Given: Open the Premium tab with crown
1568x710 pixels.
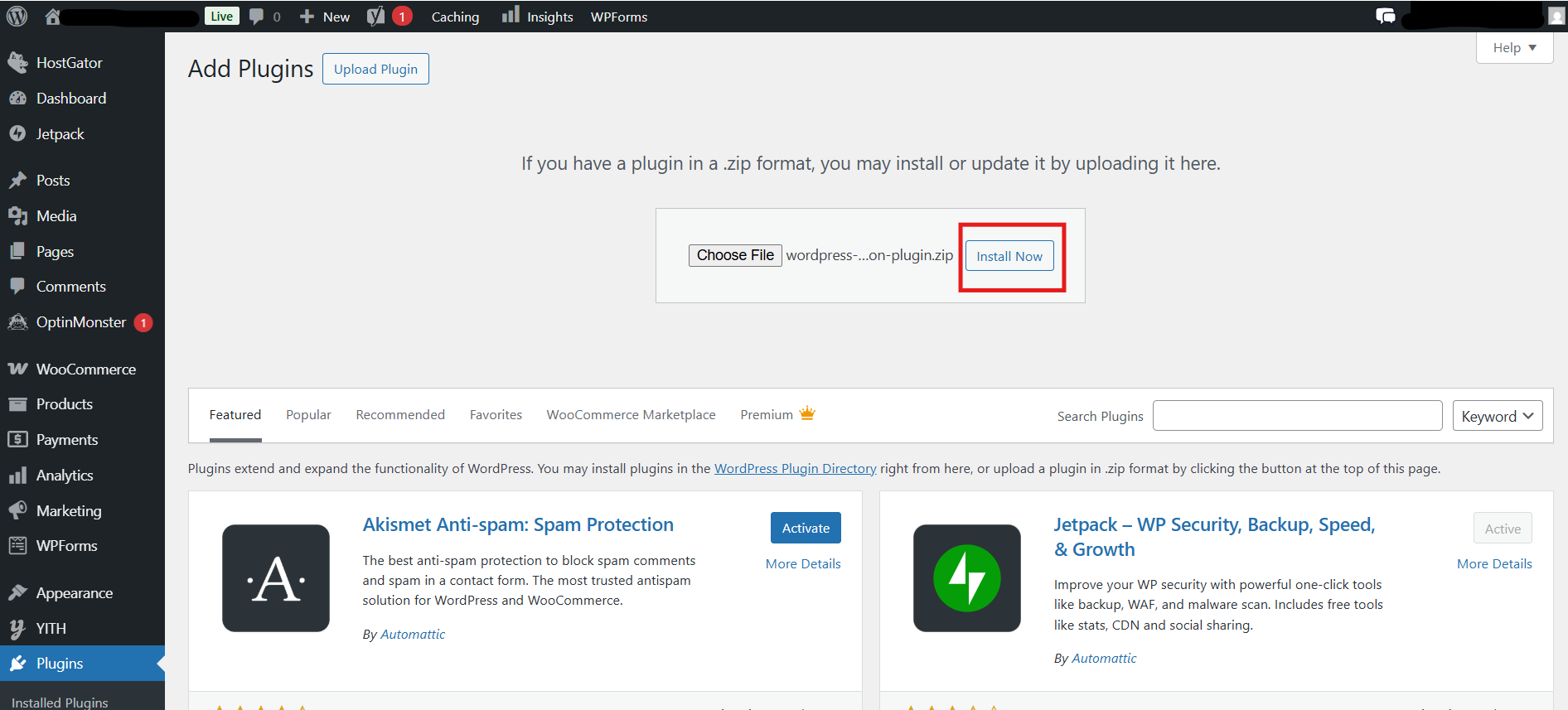Looking at the screenshot, I should [777, 415].
